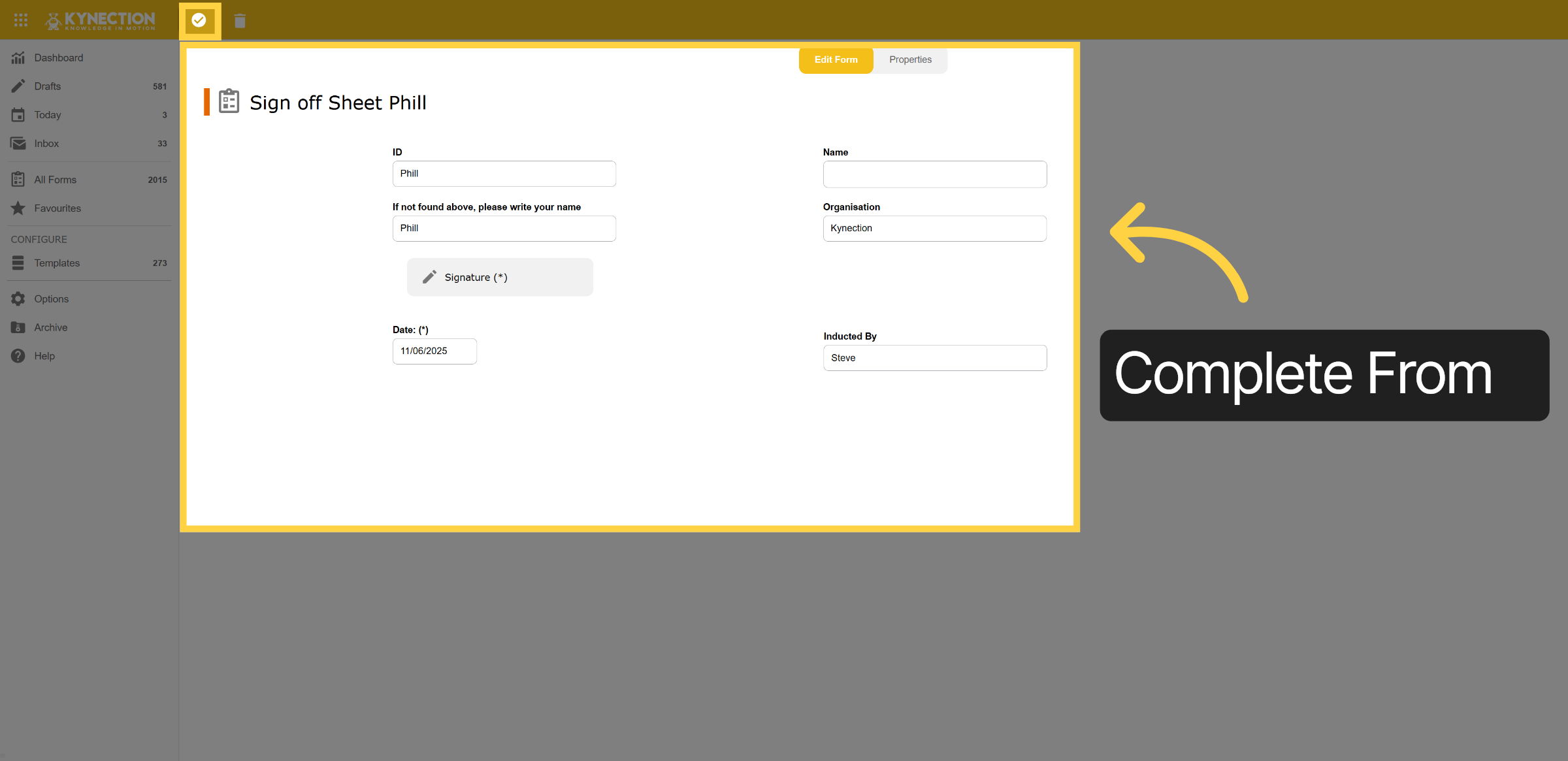Open Favourites section
Viewport: 1568px width, 761px height.
[90, 208]
